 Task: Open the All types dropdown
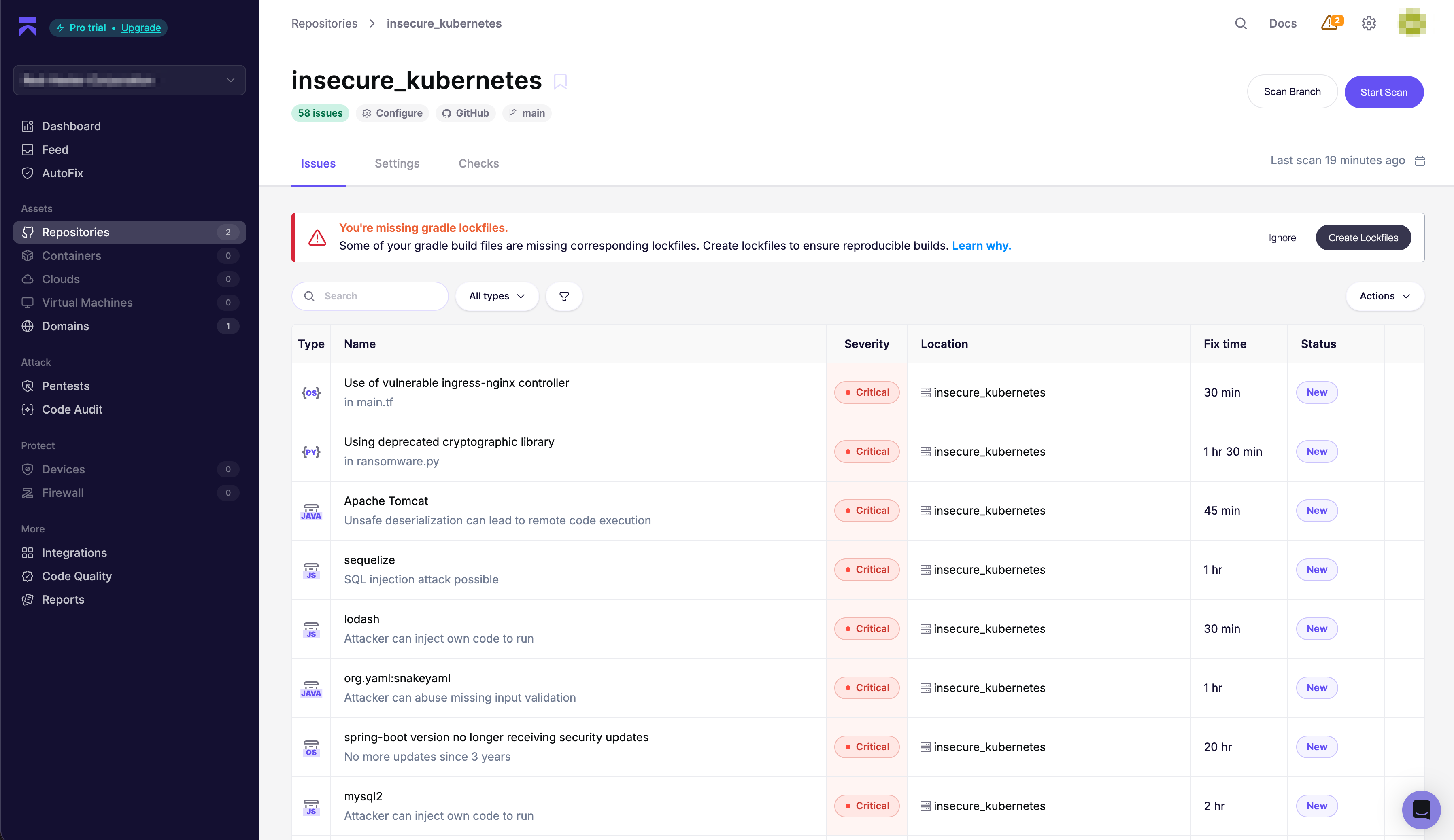[x=497, y=296]
